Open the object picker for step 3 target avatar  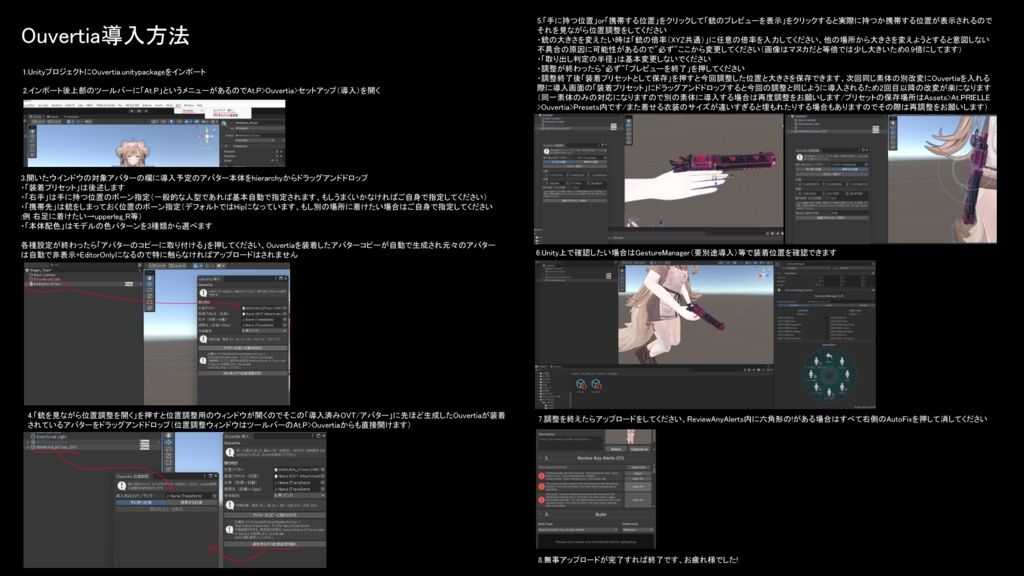point(285,308)
